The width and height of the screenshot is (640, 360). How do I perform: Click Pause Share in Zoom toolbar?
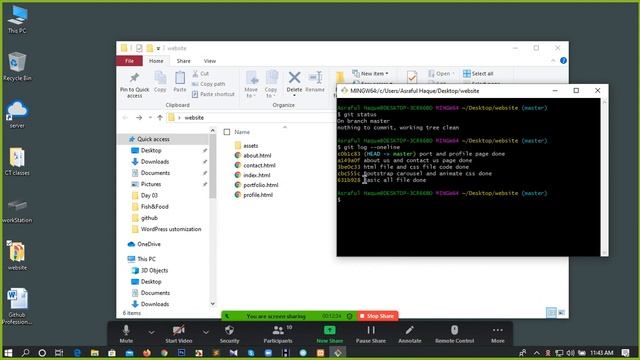(x=371, y=333)
